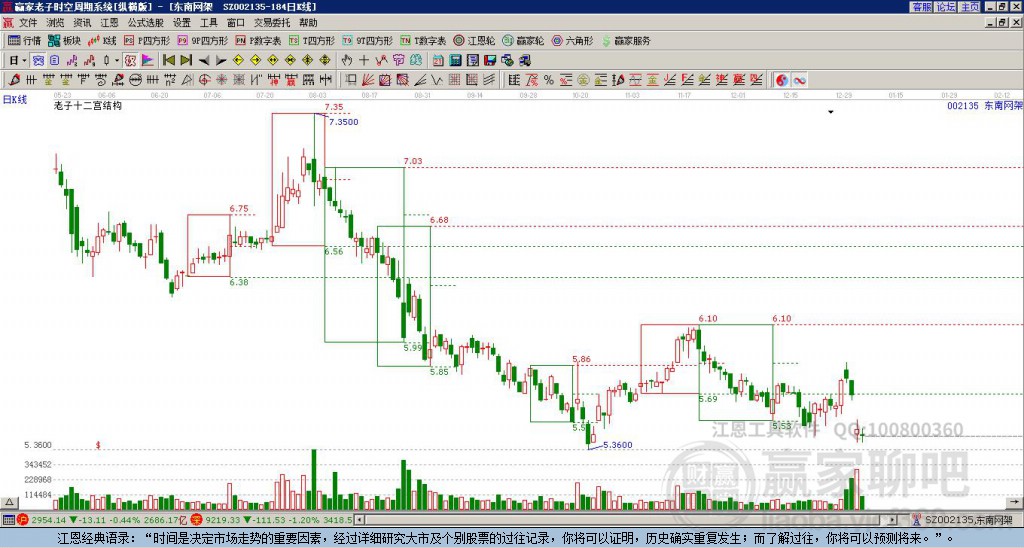Click the red floppy save icon
The height and width of the screenshot is (548, 1024).
coord(490,61)
